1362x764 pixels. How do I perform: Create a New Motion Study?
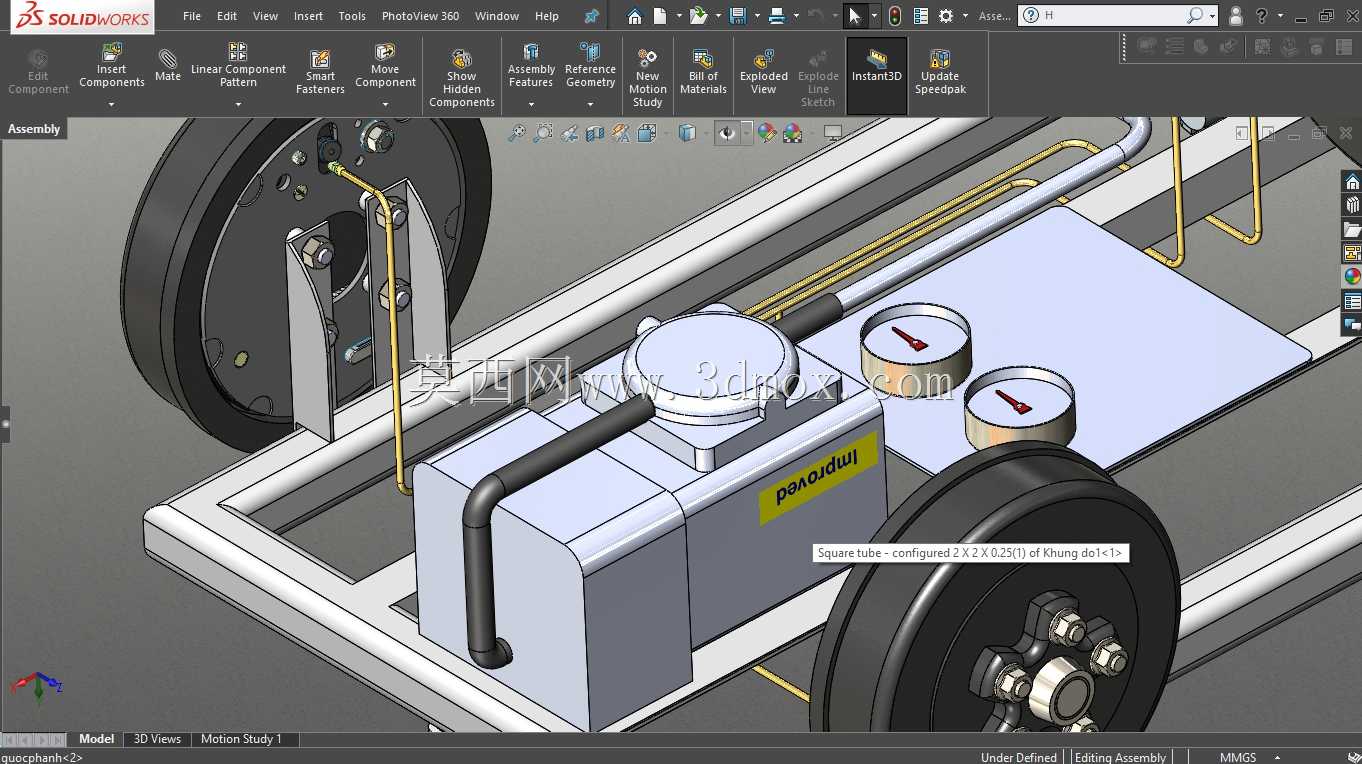647,78
